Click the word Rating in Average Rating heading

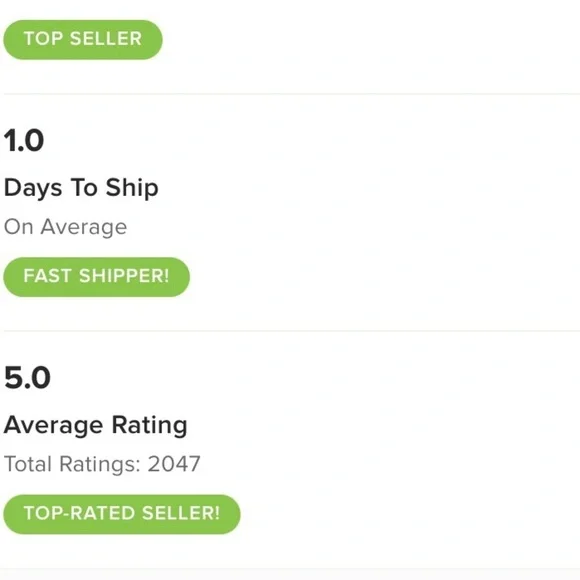(x=149, y=425)
